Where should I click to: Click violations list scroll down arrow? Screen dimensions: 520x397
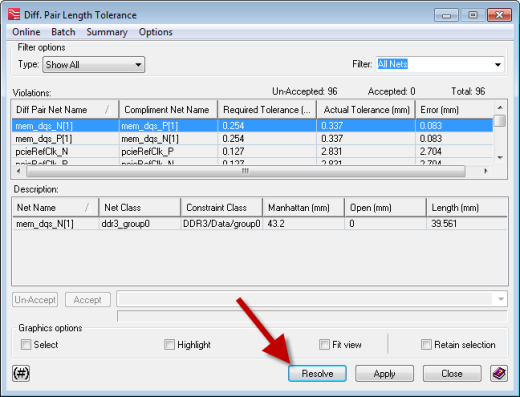500,157
